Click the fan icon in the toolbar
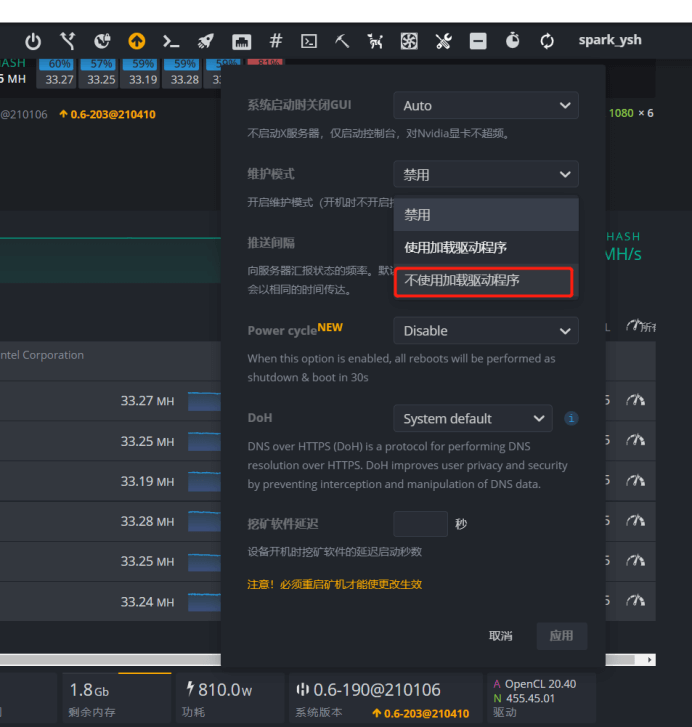Screen dimensions: 692x727 [x=409, y=41]
